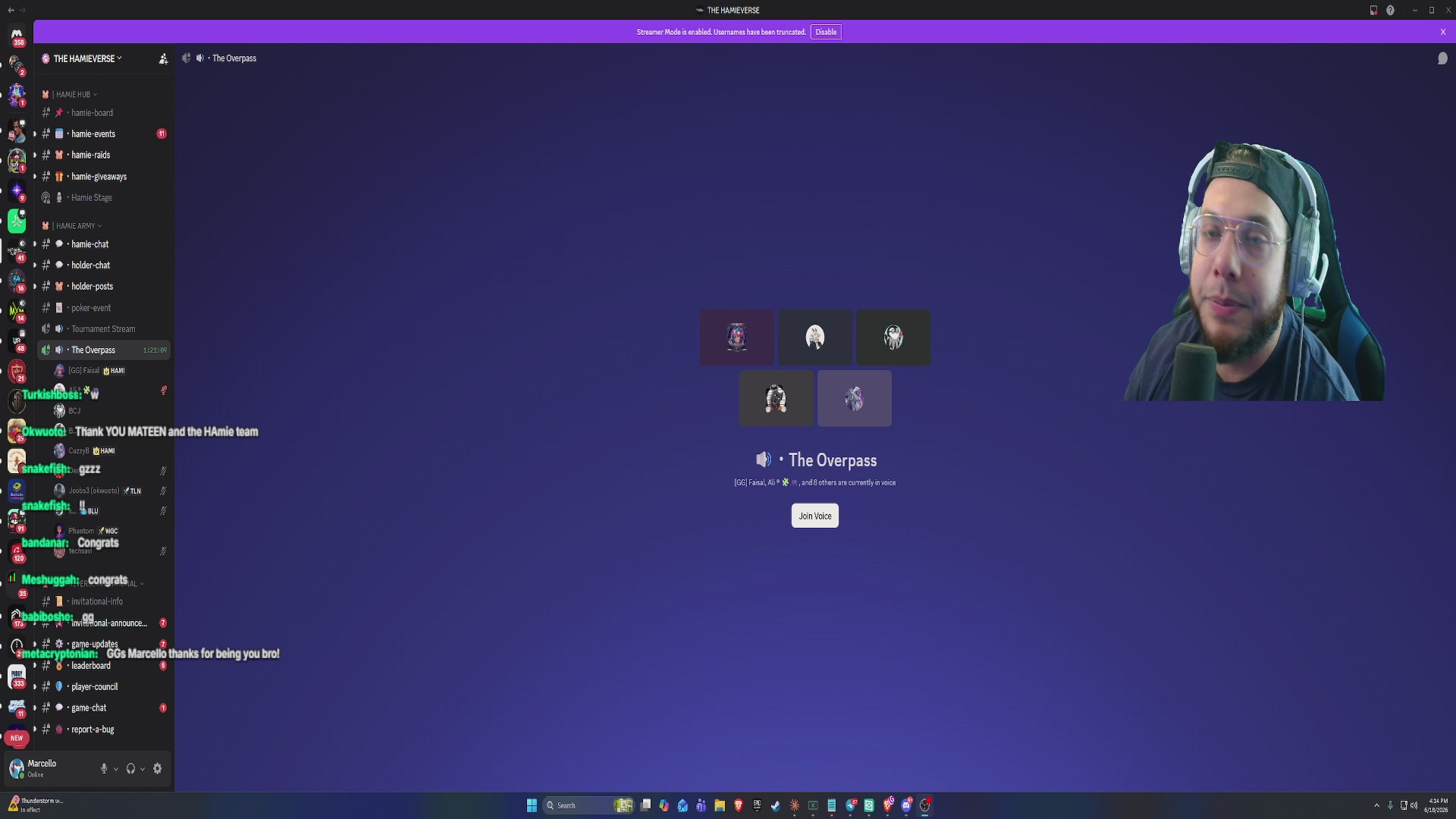Open OBS Studio from the taskbar
1456x819 pixels.
[x=924, y=805]
